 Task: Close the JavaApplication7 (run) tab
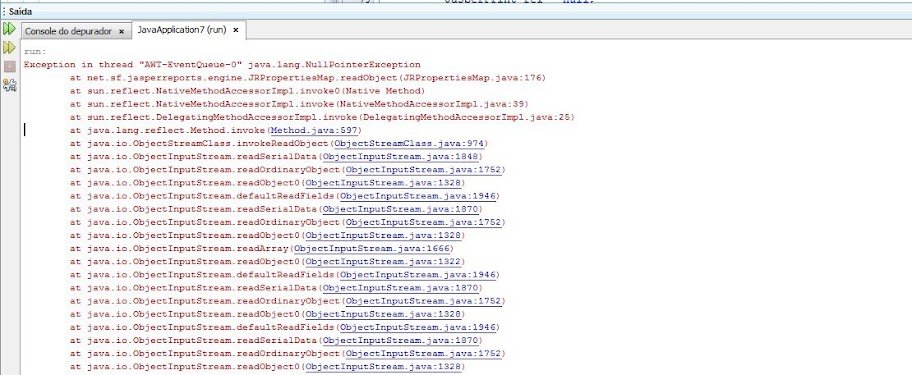click(x=236, y=30)
